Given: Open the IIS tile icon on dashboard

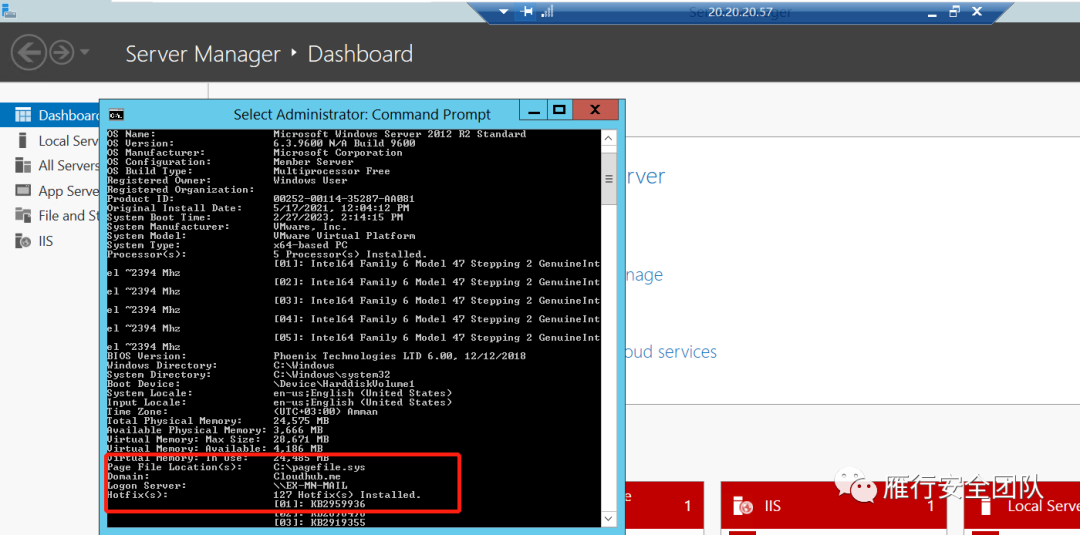Looking at the screenshot, I should pyautogui.click(x=742, y=507).
